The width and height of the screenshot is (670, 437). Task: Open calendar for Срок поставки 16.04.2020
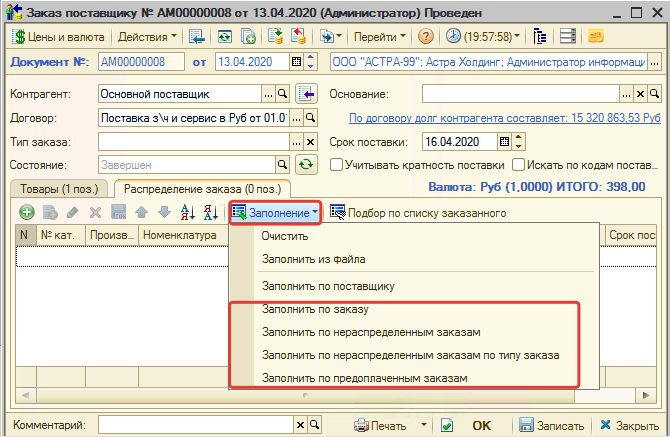tap(504, 142)
